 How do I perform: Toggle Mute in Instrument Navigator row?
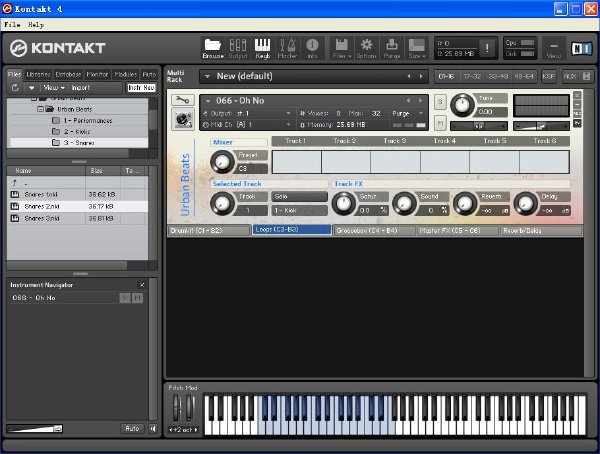click(x=137, y=298)
